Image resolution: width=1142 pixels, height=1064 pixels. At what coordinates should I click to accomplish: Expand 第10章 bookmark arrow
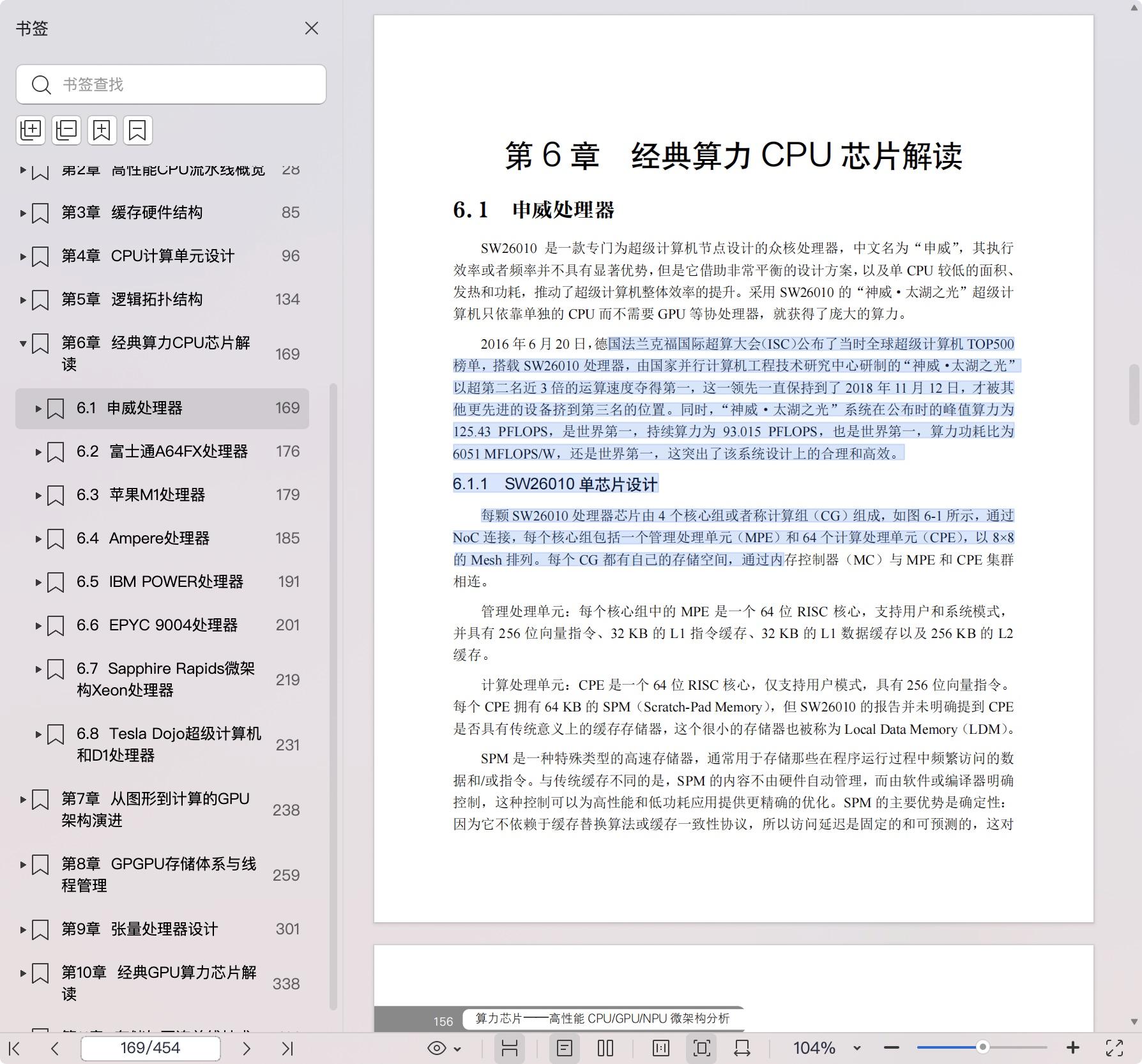point(23,973)
